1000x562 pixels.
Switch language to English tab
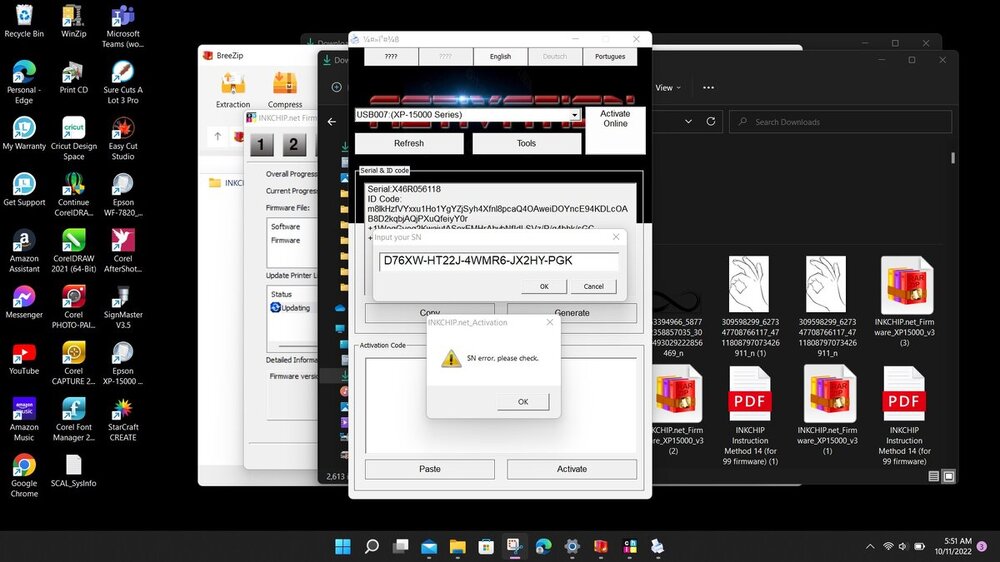click(x=500, y=56)
